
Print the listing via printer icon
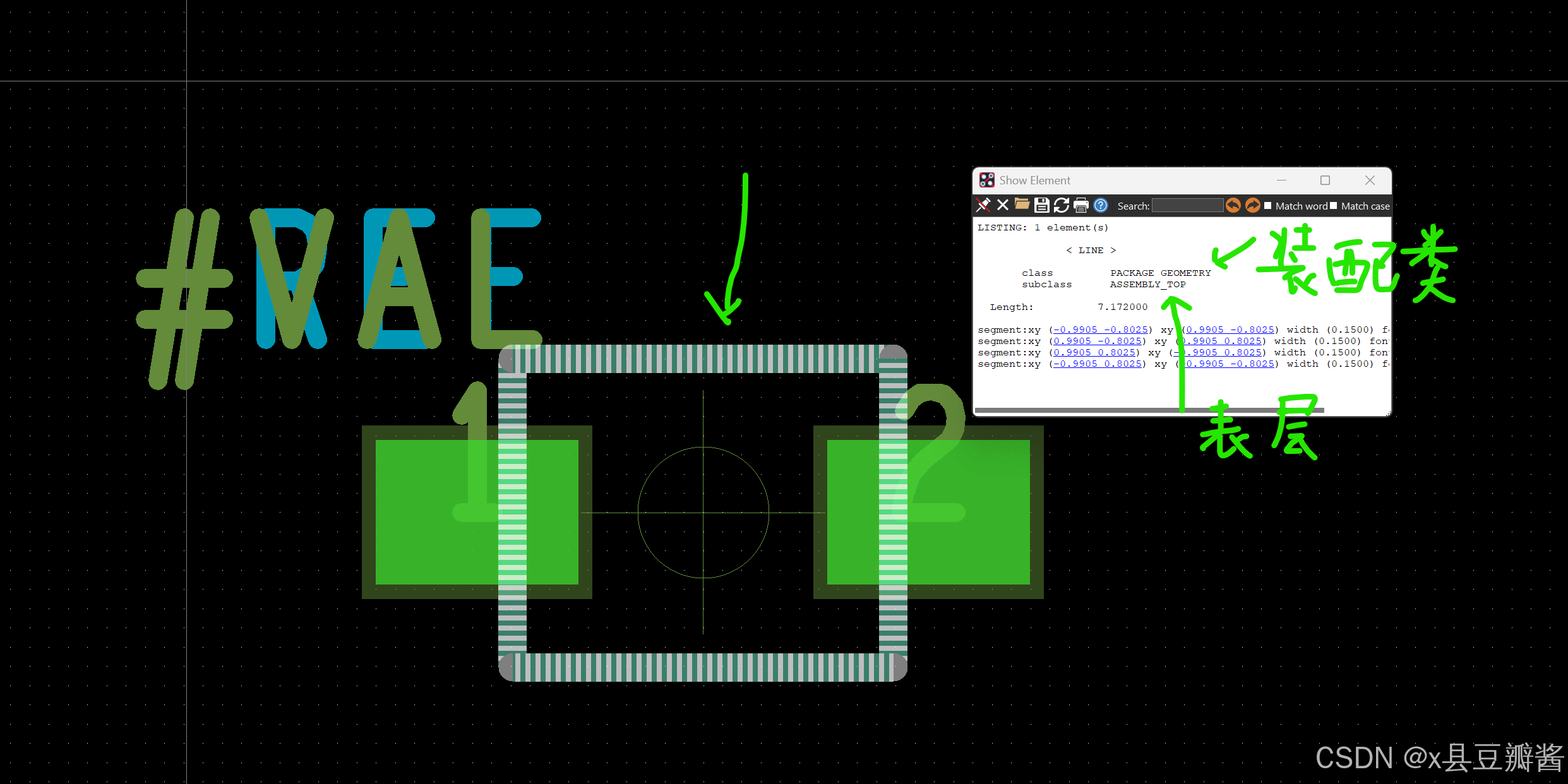1081,205
